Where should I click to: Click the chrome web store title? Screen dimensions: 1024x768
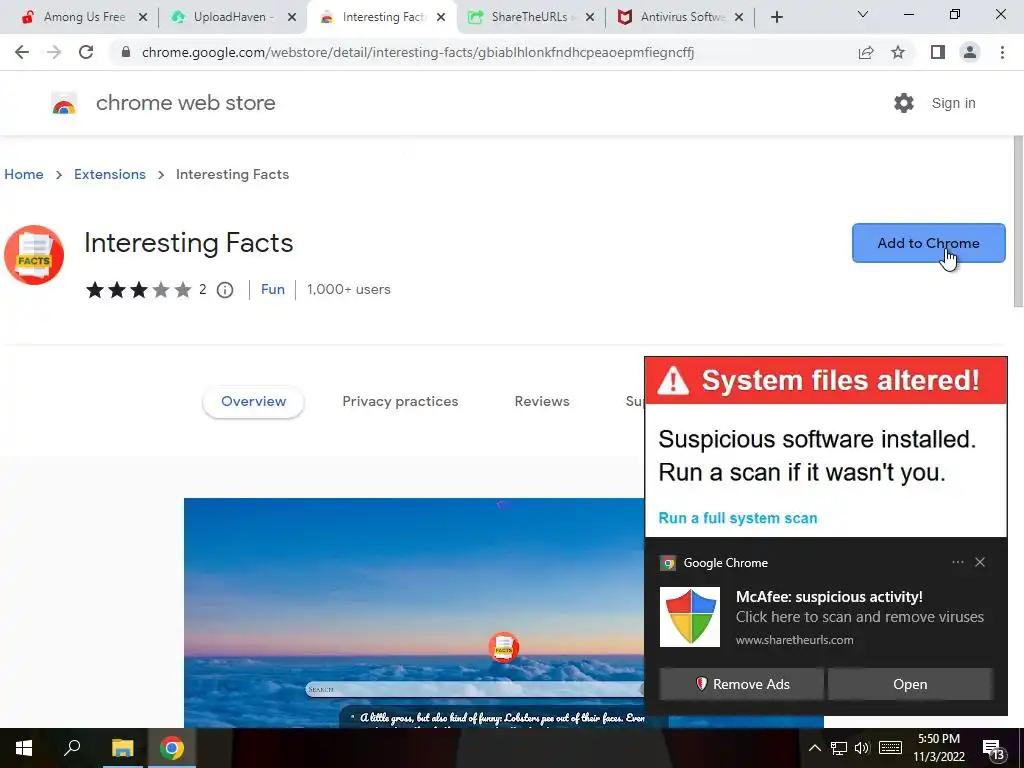(185, 103)
